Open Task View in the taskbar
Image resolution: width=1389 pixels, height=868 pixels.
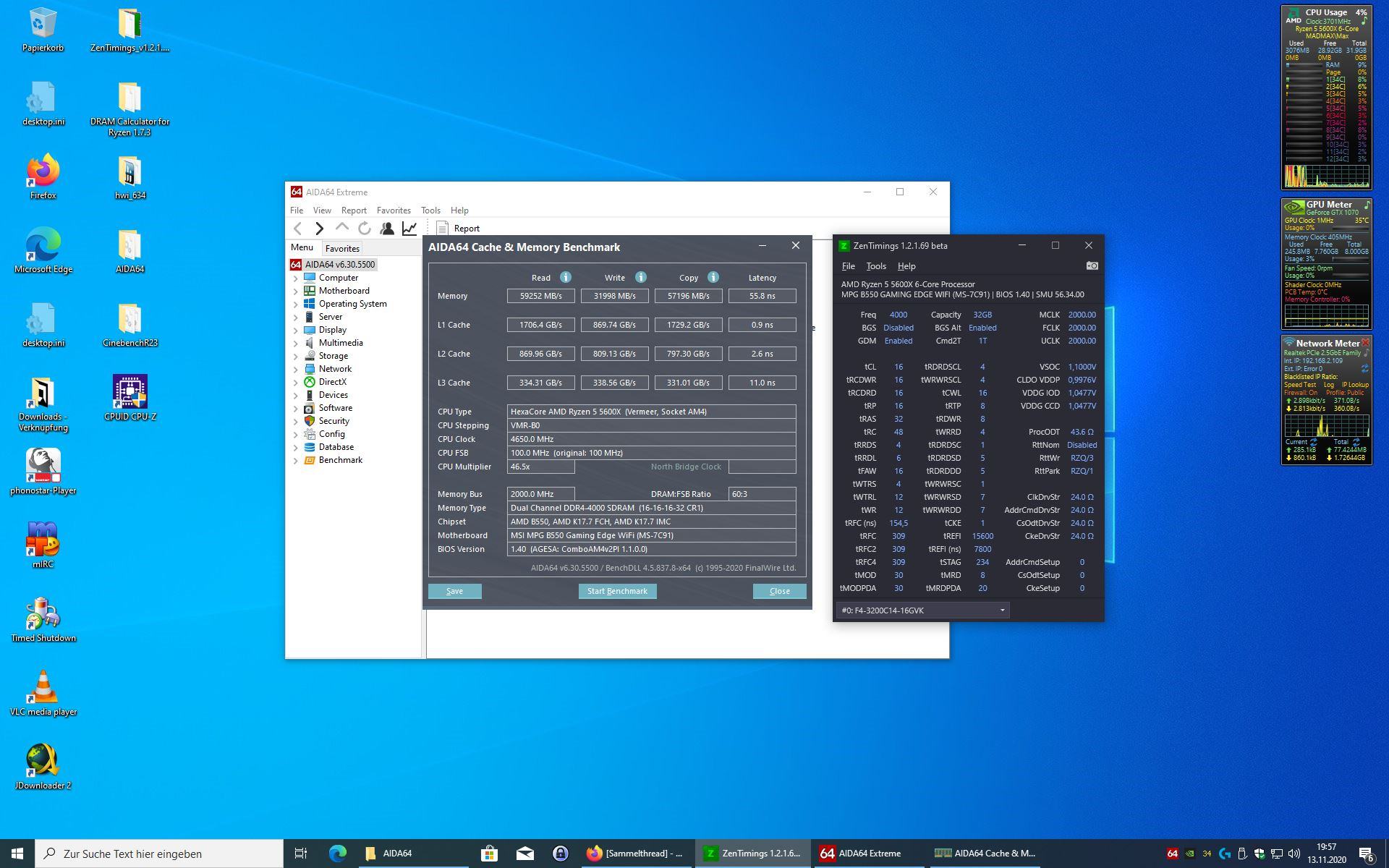(301, 854)
